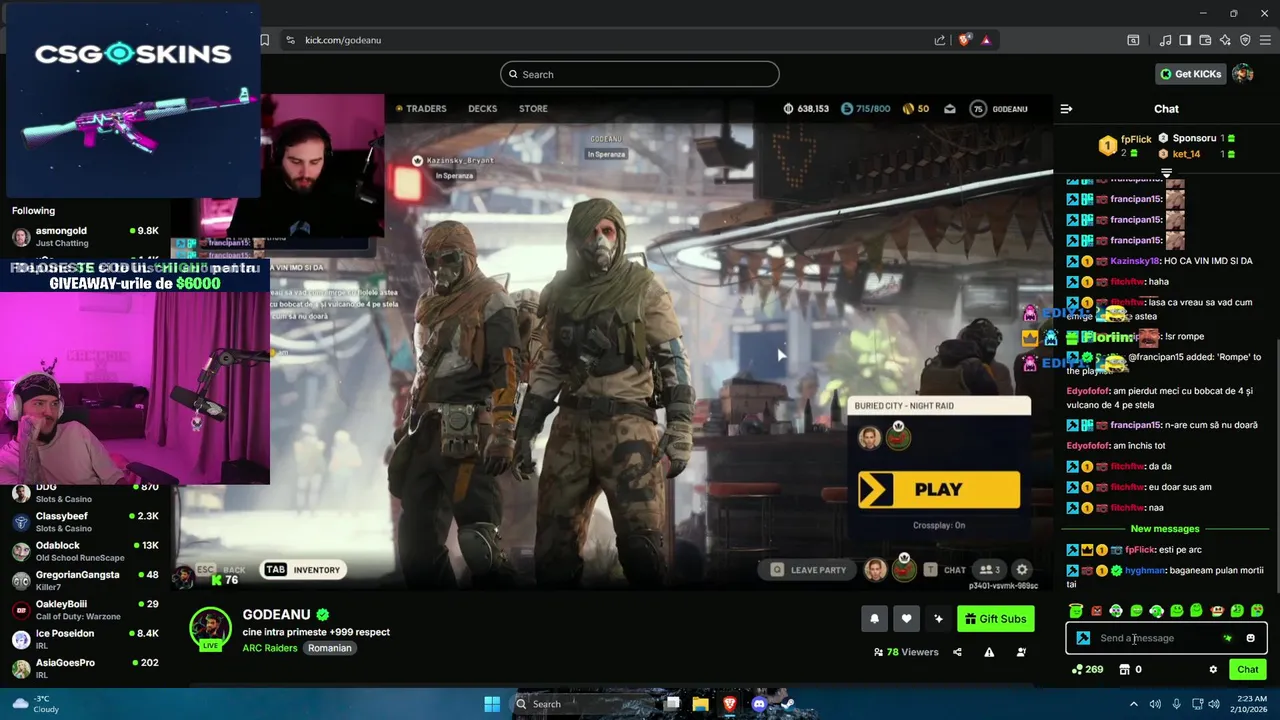Image resolution: width=1280 pixels, height=720 pixels.
Task: Click the bookmark icon in address bar
Action: click(264, 40)
